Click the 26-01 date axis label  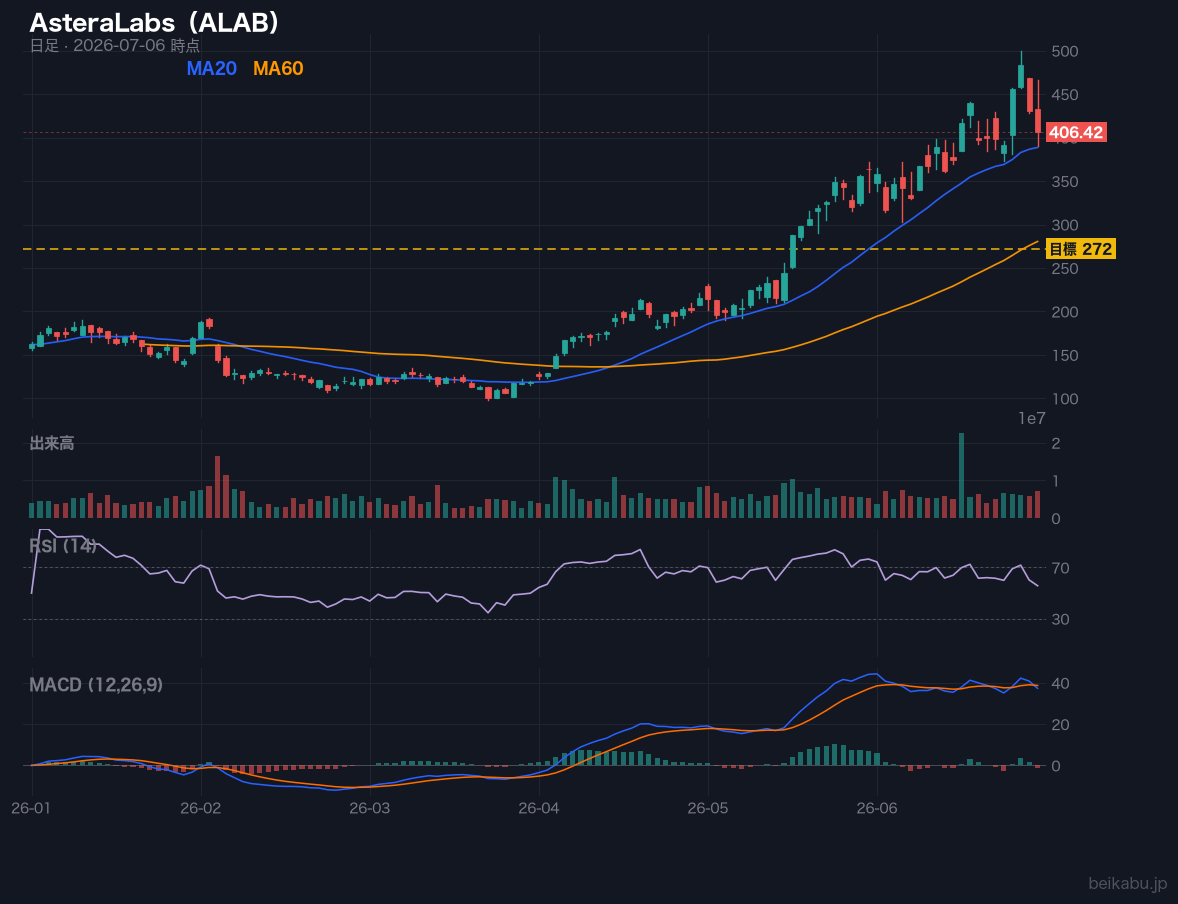pyautogui.click(x=32, y=809)
